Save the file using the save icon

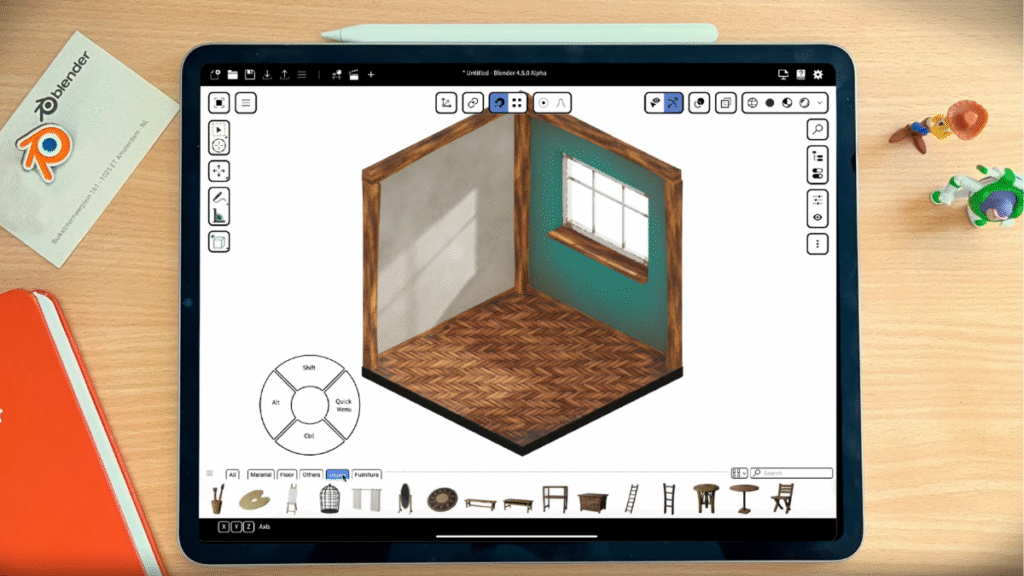(249, 75)
